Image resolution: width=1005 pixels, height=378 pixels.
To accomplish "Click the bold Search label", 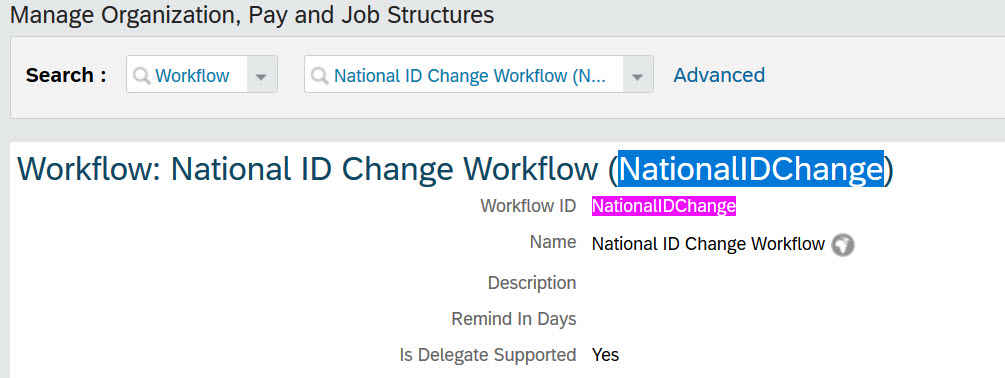I will point(66,75).
